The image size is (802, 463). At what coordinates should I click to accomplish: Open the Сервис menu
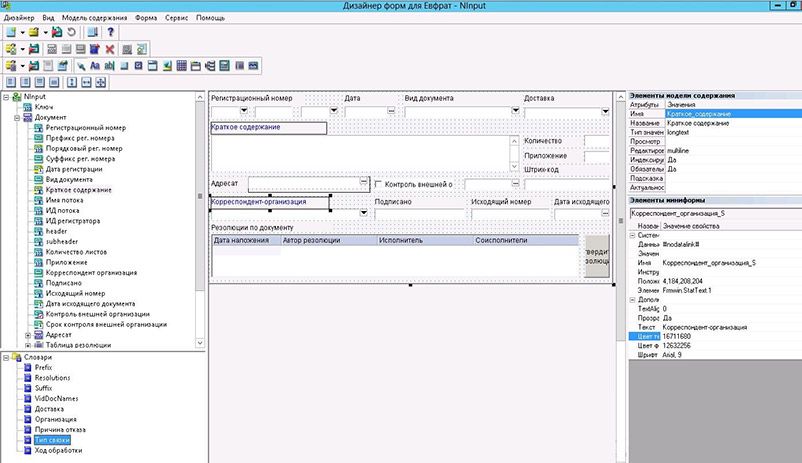pyautogui.click(x=176, y=17)
